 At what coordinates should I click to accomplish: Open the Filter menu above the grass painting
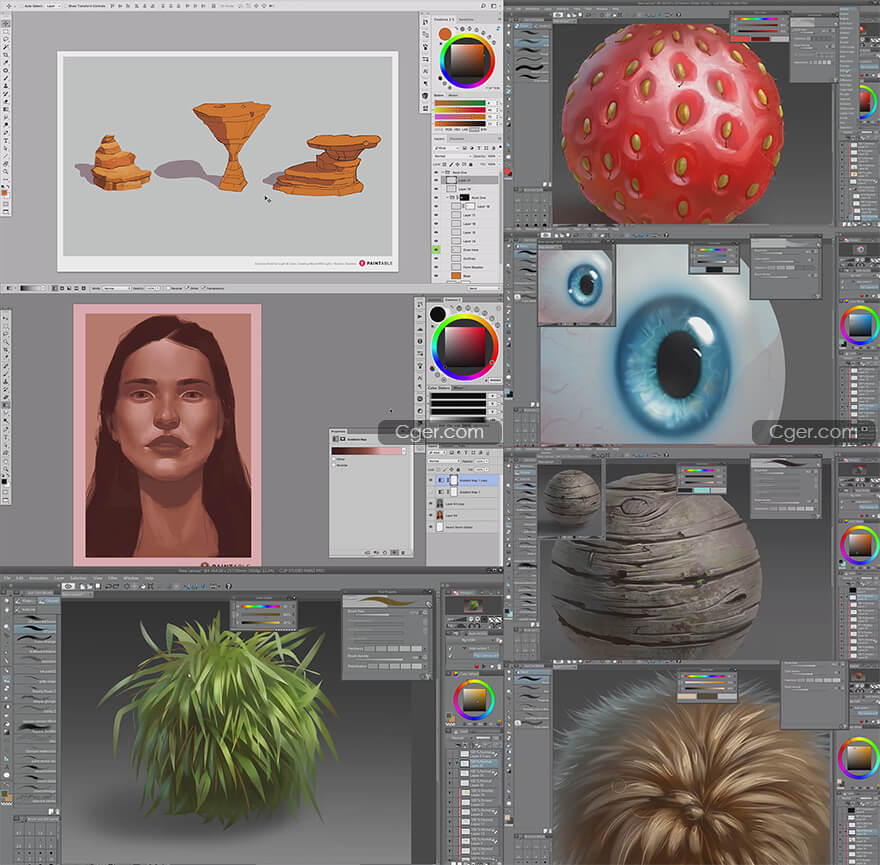[112, 578]
